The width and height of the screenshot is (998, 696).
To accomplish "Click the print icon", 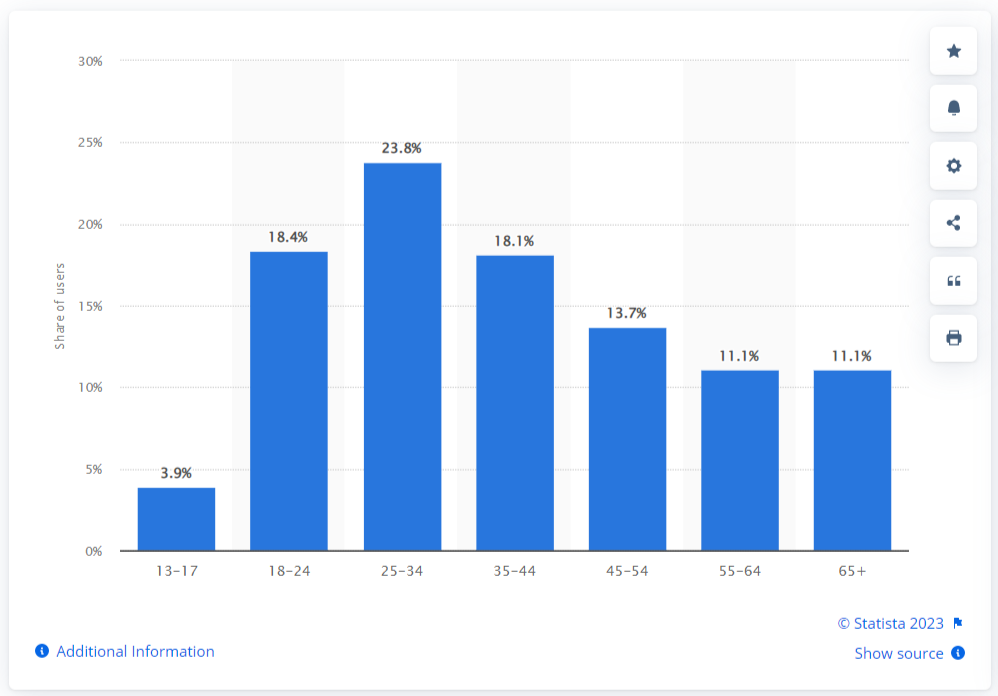I will (953, 338).
